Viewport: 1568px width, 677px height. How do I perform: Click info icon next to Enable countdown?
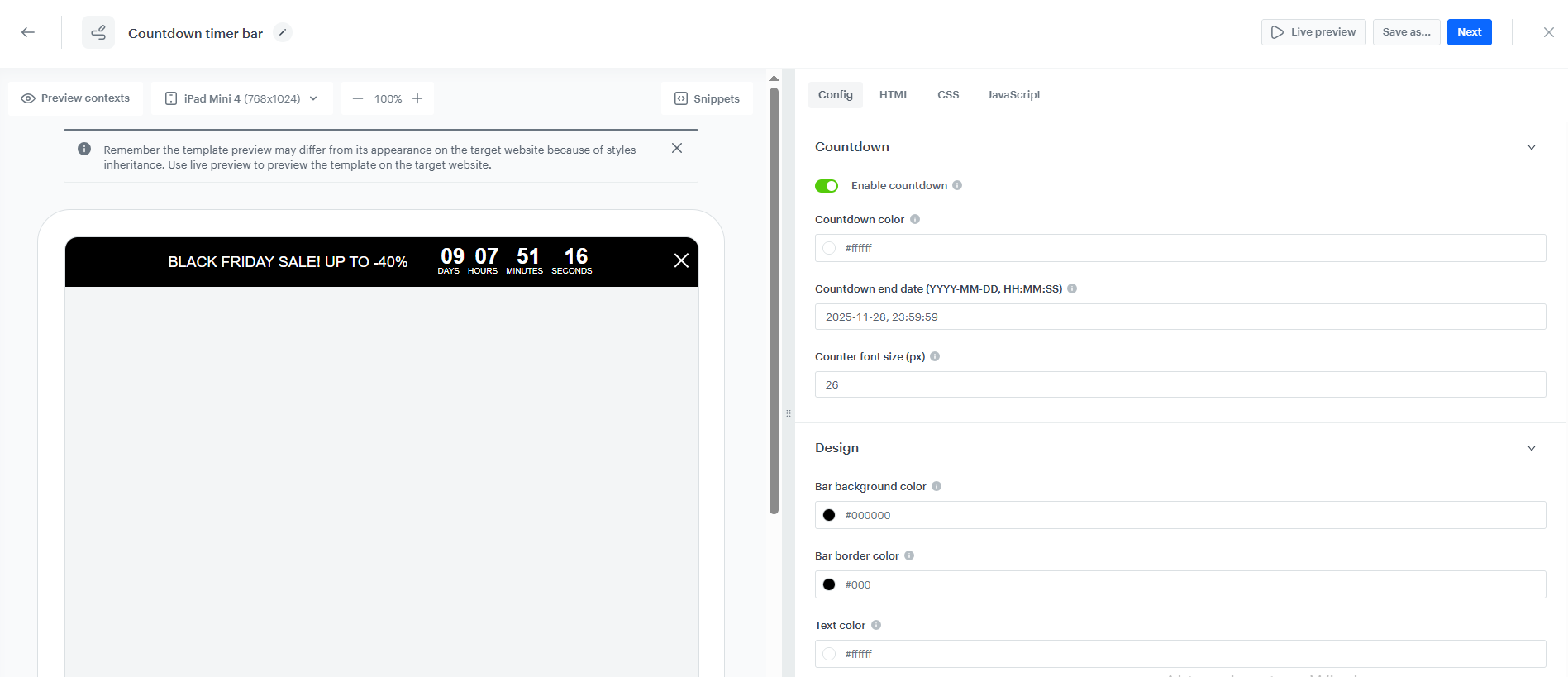(957, 185)
